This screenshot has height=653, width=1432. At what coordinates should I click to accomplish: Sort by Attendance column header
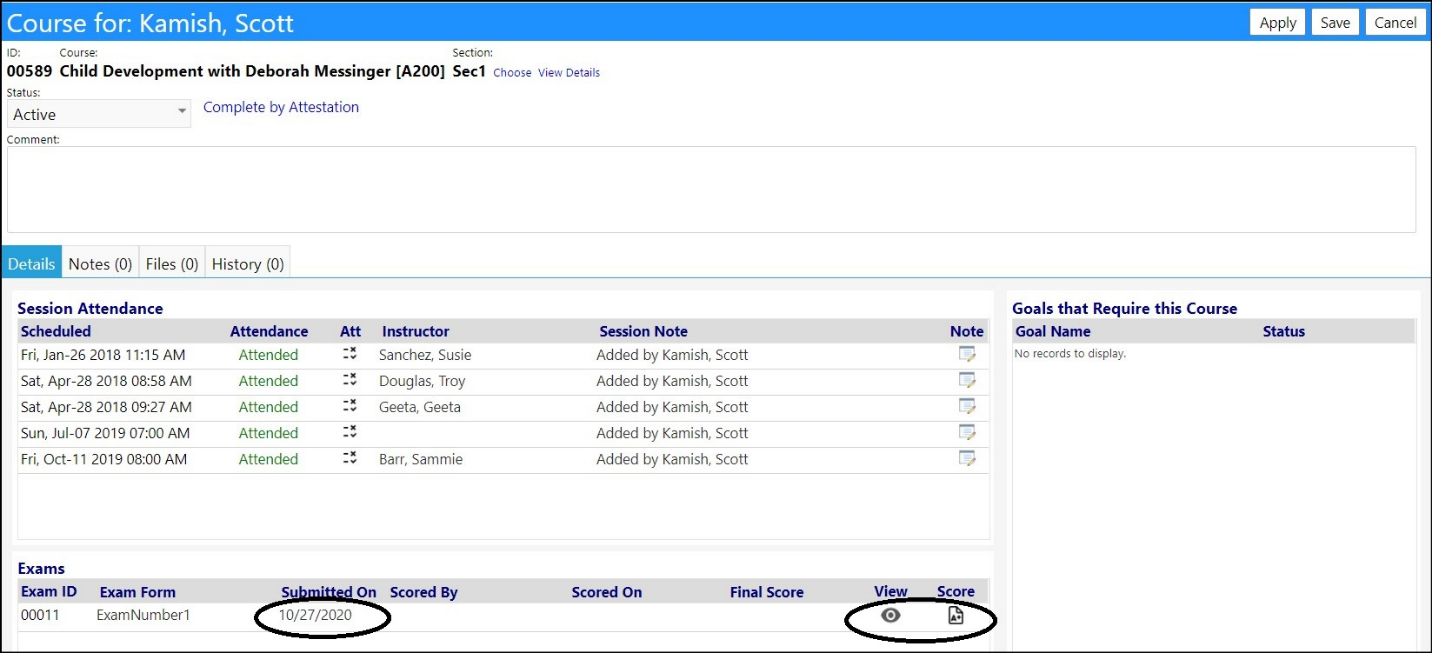pyautogui.click(x=269, y=331)
